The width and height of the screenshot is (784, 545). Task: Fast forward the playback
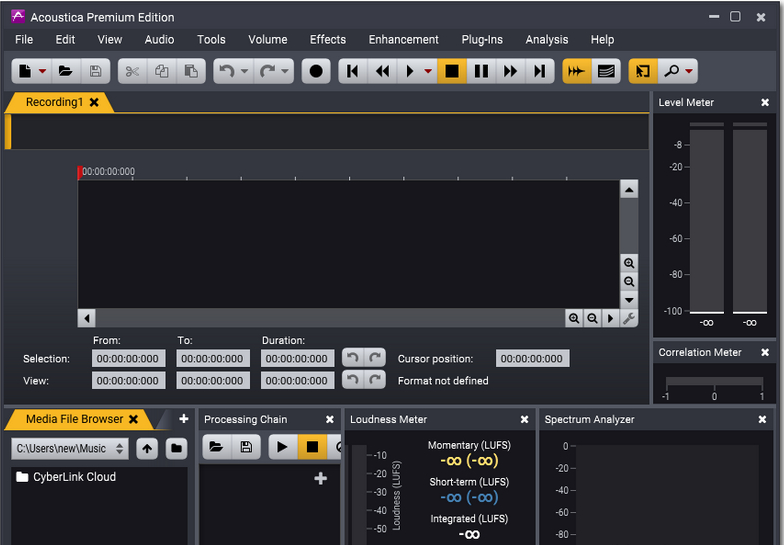click(x=510, y=72)
